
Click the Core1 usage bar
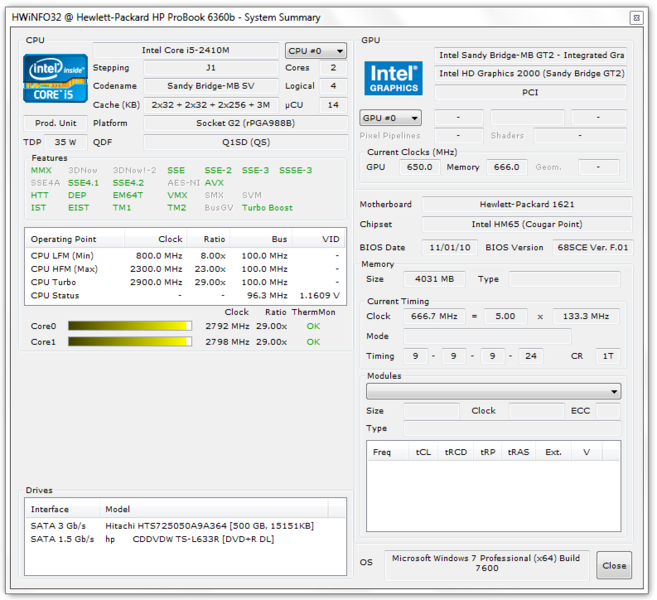click(130, 342)
